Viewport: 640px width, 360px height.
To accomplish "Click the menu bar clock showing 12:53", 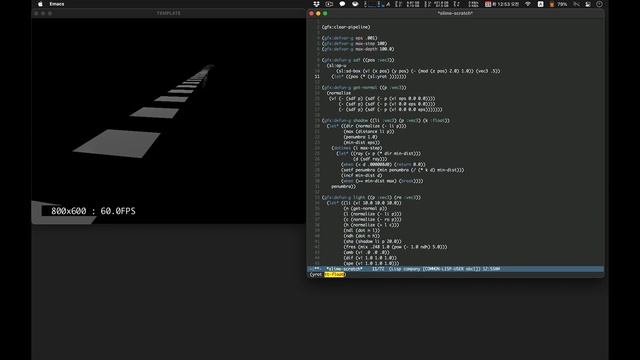I will 506,4.
